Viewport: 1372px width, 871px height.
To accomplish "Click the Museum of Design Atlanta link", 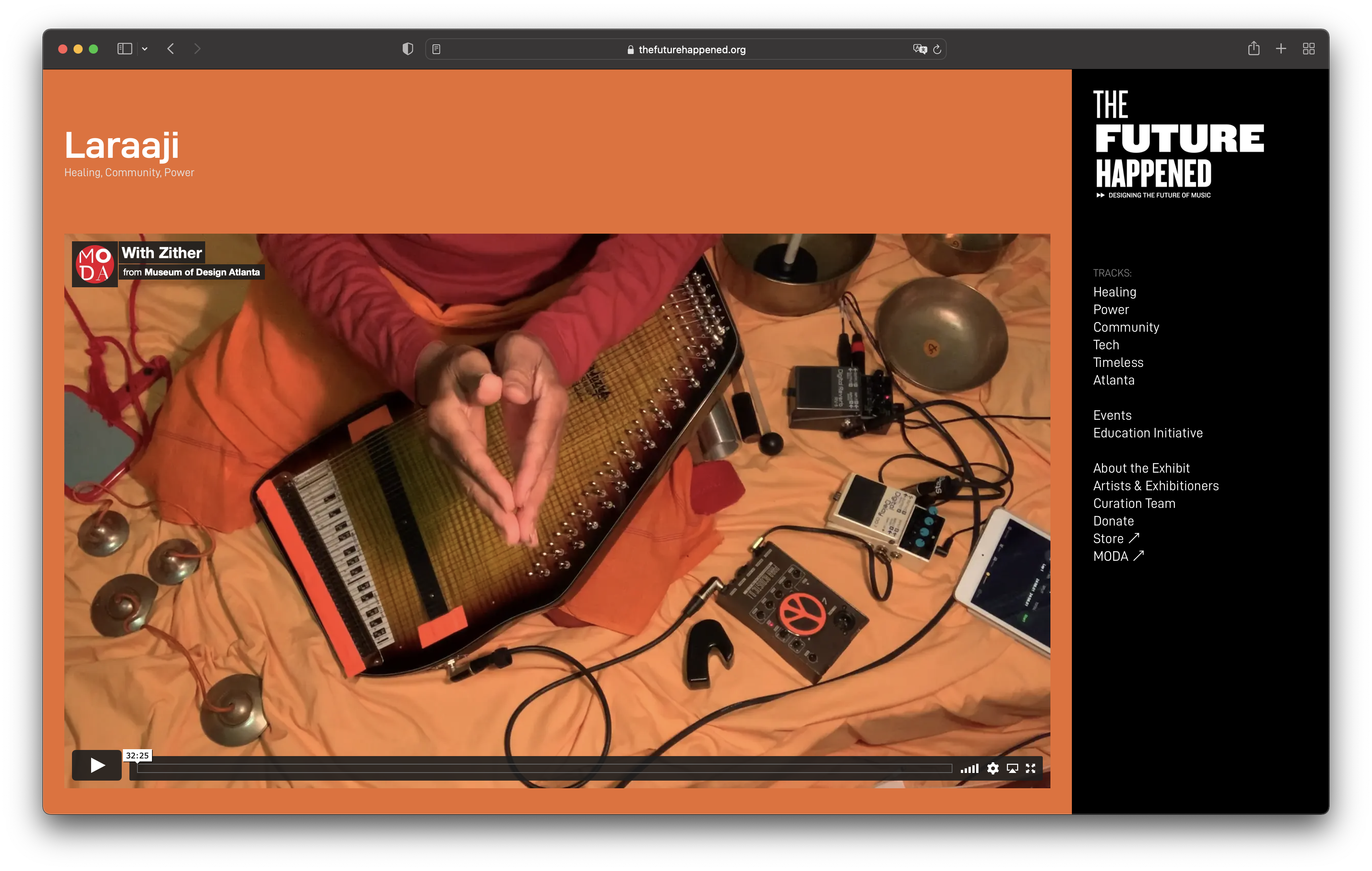I will coord(202,272).
